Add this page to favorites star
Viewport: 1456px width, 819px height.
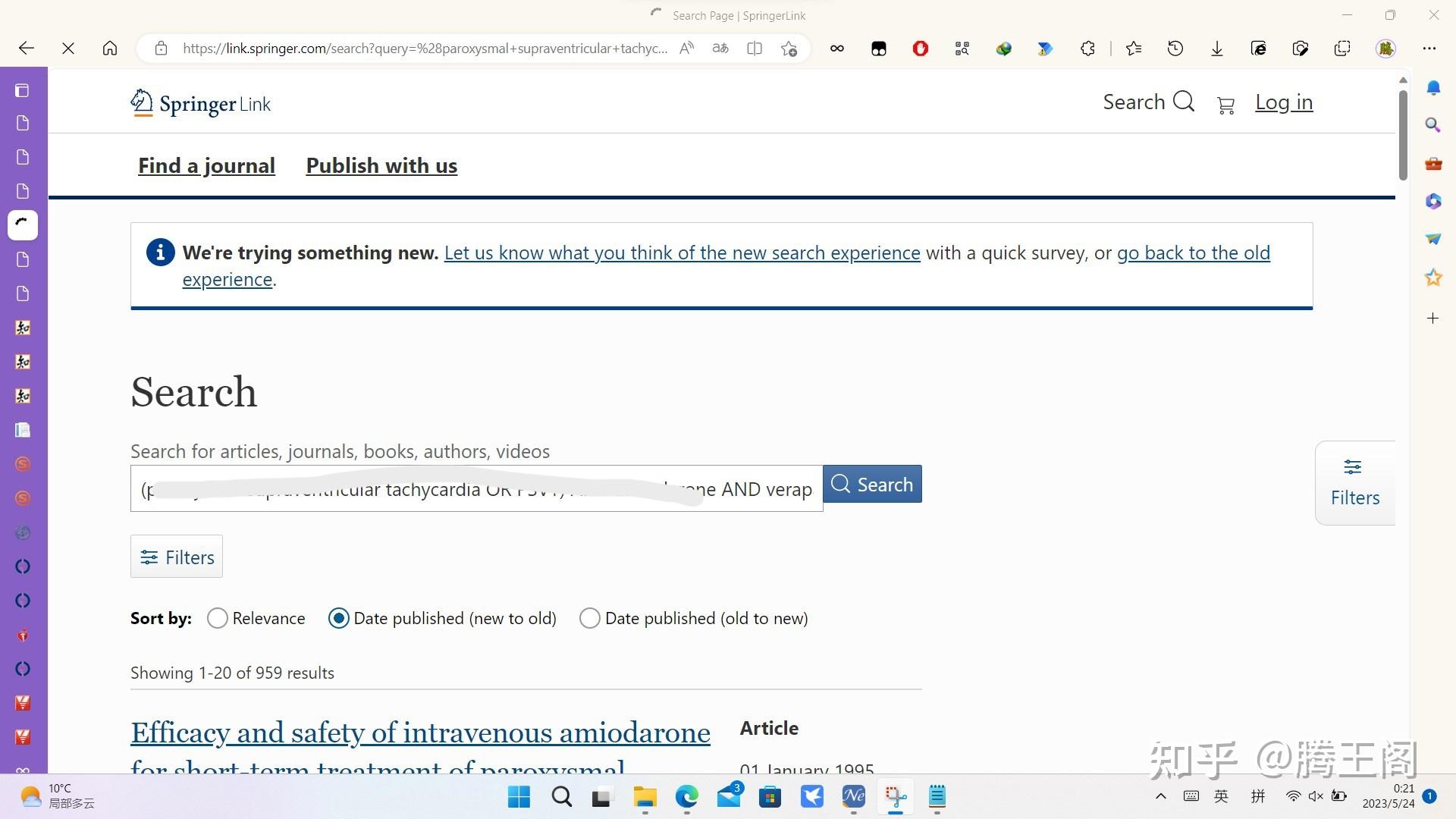point(789,49)
